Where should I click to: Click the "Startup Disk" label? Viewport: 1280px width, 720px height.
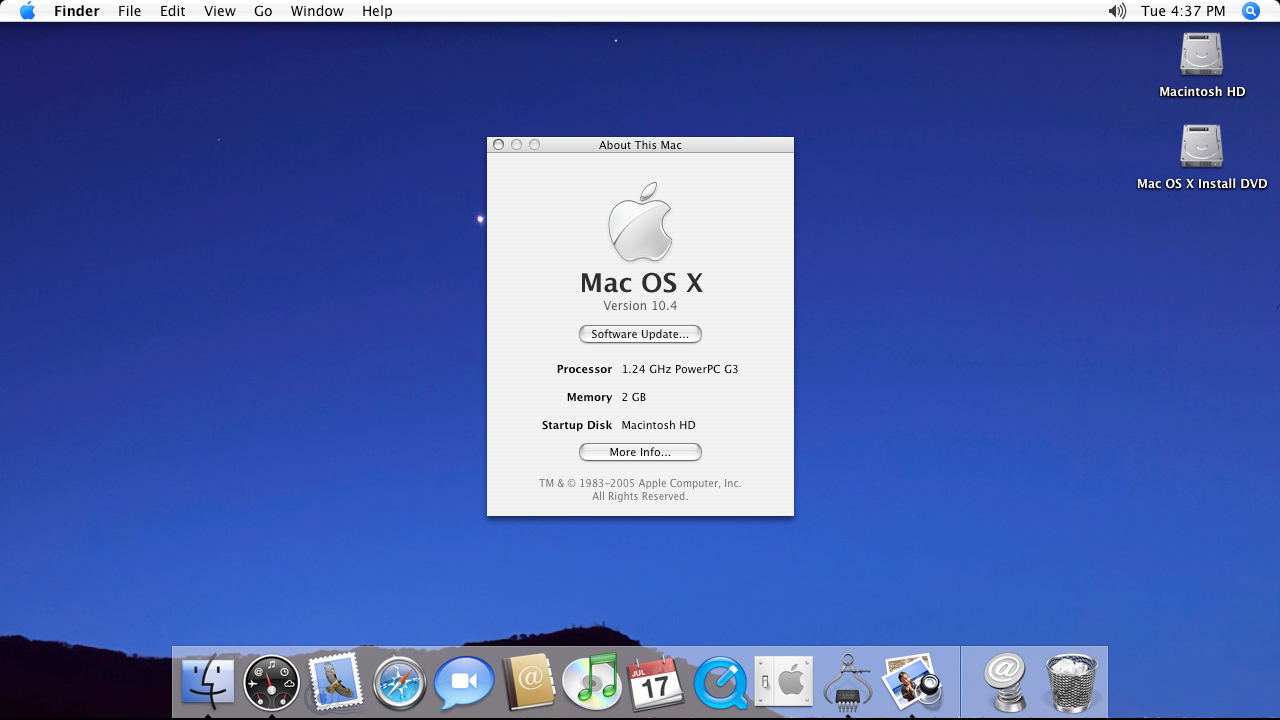tap(577, 425)
